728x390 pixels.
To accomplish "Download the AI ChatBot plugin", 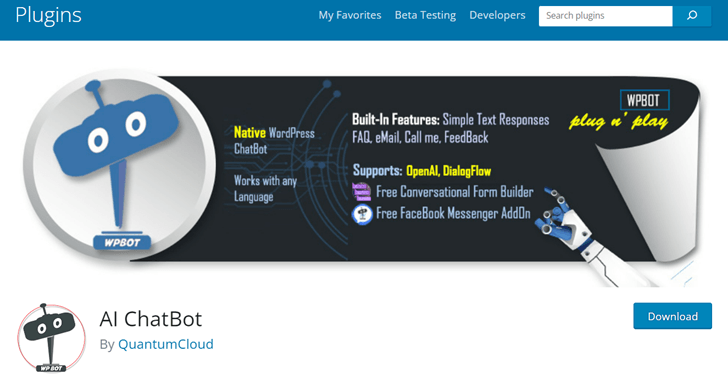I will (x=672, y=316).
